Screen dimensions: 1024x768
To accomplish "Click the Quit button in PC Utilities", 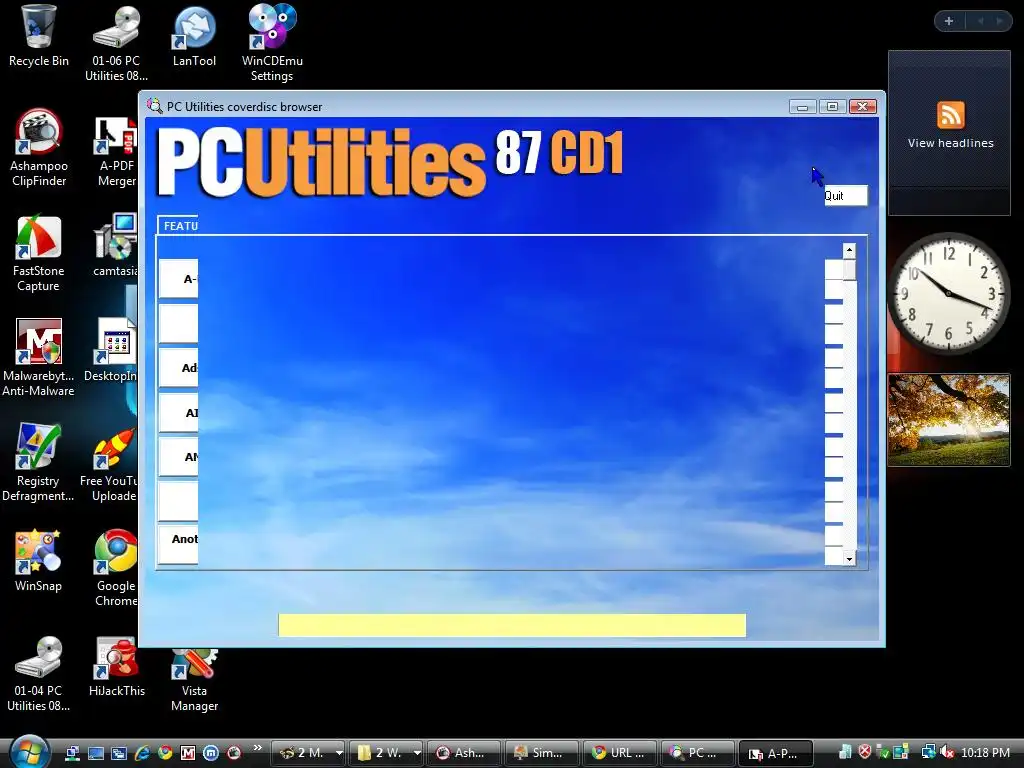I will point(846,196).
